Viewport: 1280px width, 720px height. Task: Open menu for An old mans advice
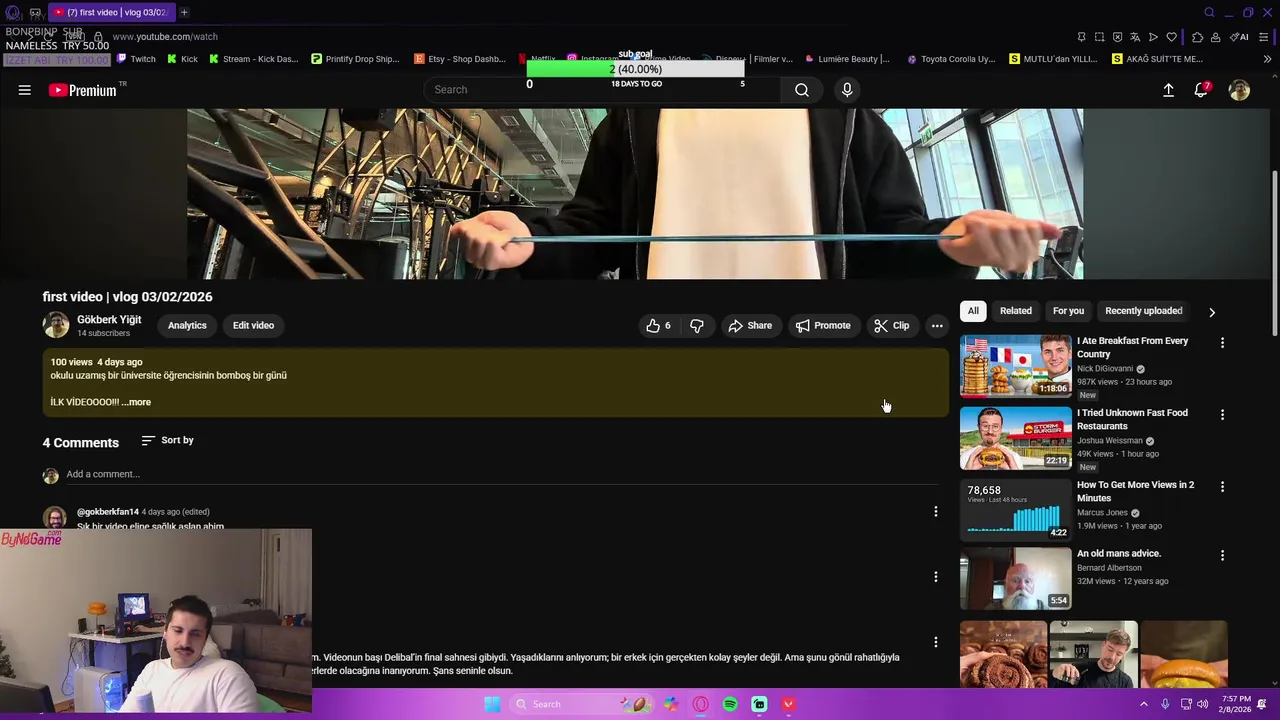tap(1222, 555)
